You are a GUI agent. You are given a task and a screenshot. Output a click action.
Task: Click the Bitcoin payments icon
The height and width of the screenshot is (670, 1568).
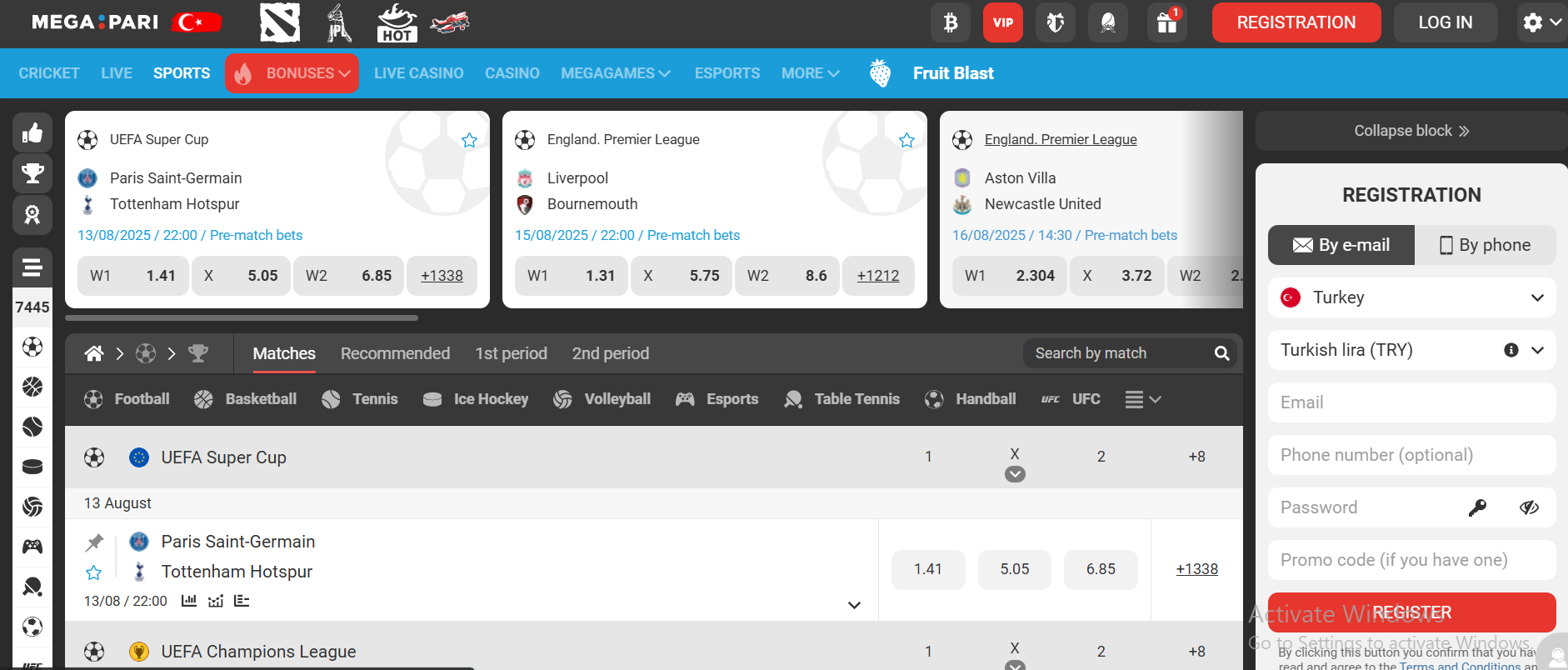pos(951,22)
